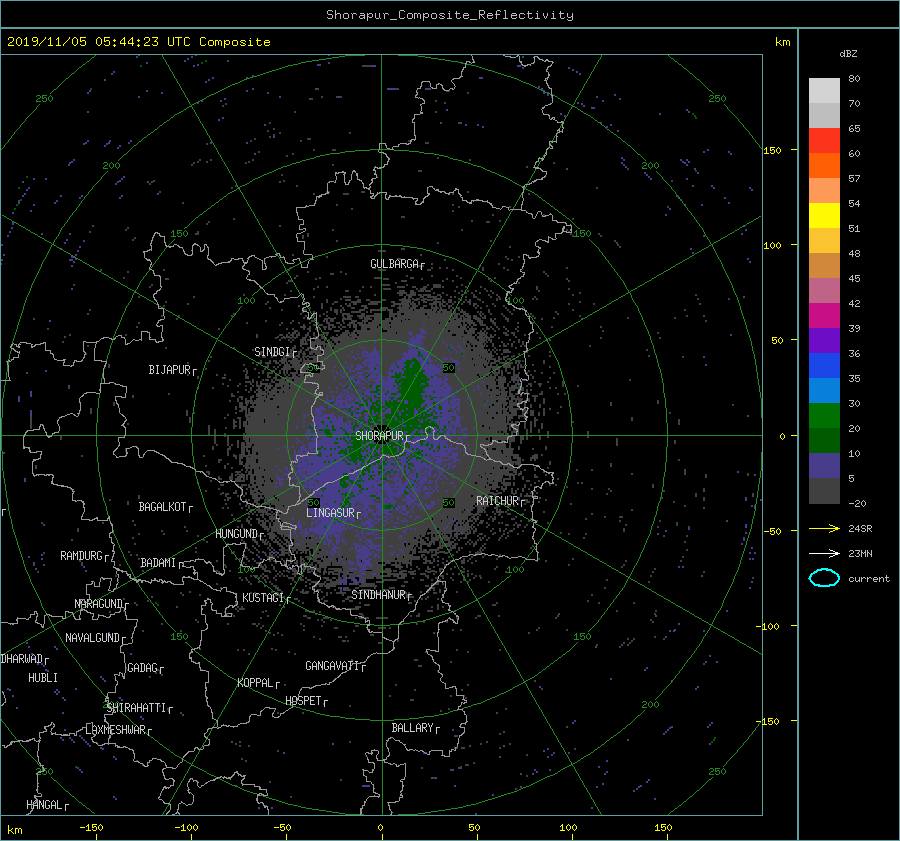900x841 pixels.
Task: Click the KUSTAGI city label
Action: coord(263,598)
